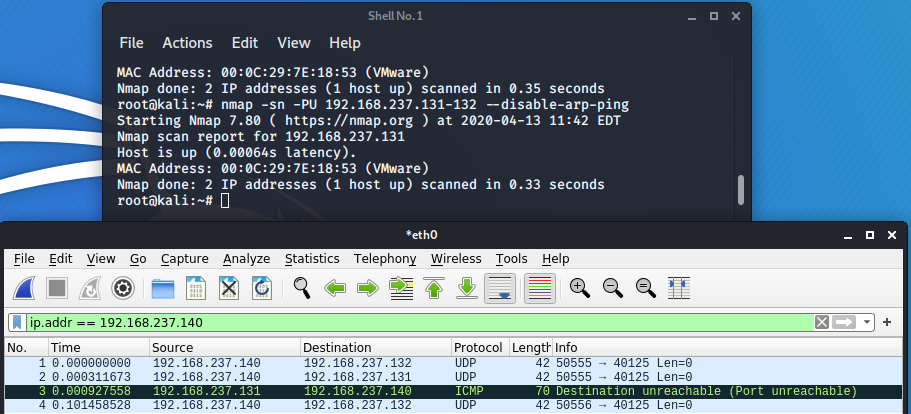Zoom out the packet text

(613, 288)
